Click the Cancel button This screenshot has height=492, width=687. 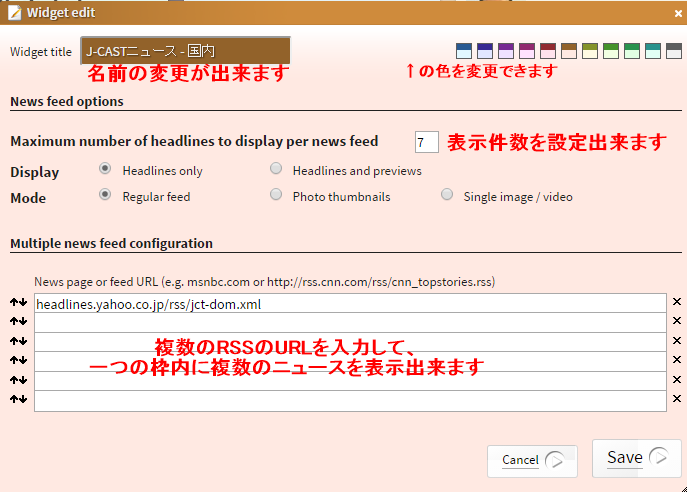532,461
